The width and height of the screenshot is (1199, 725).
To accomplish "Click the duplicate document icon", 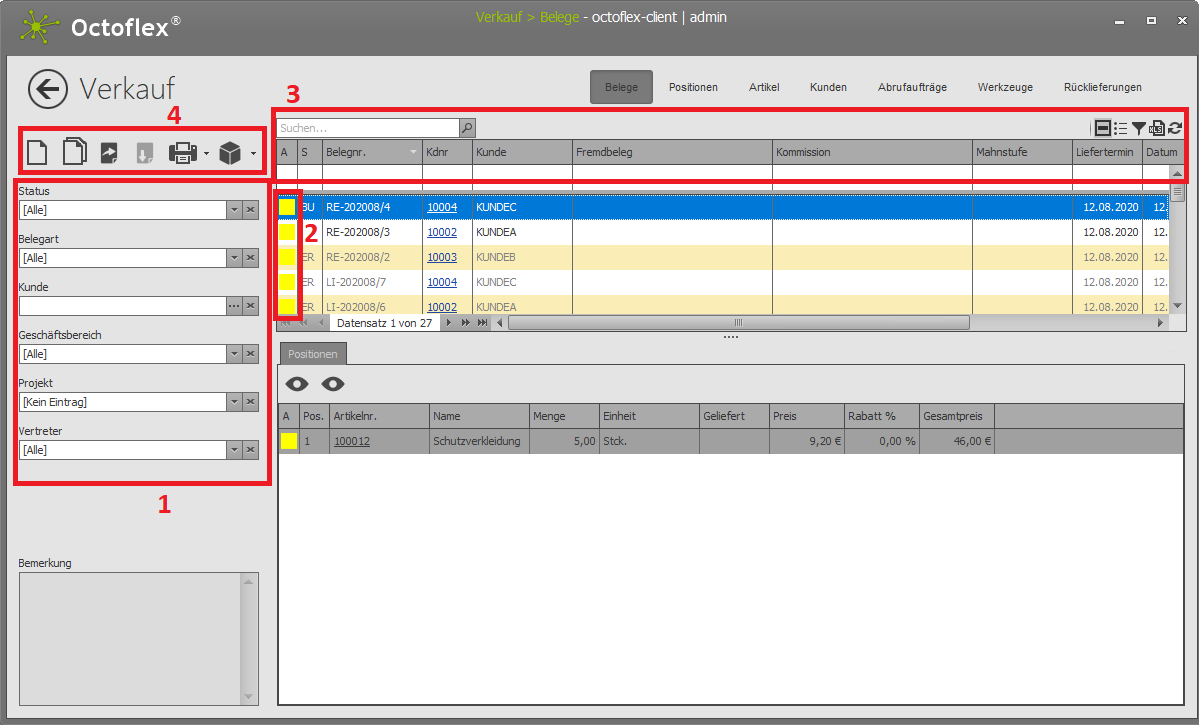I will pos(75,153).
